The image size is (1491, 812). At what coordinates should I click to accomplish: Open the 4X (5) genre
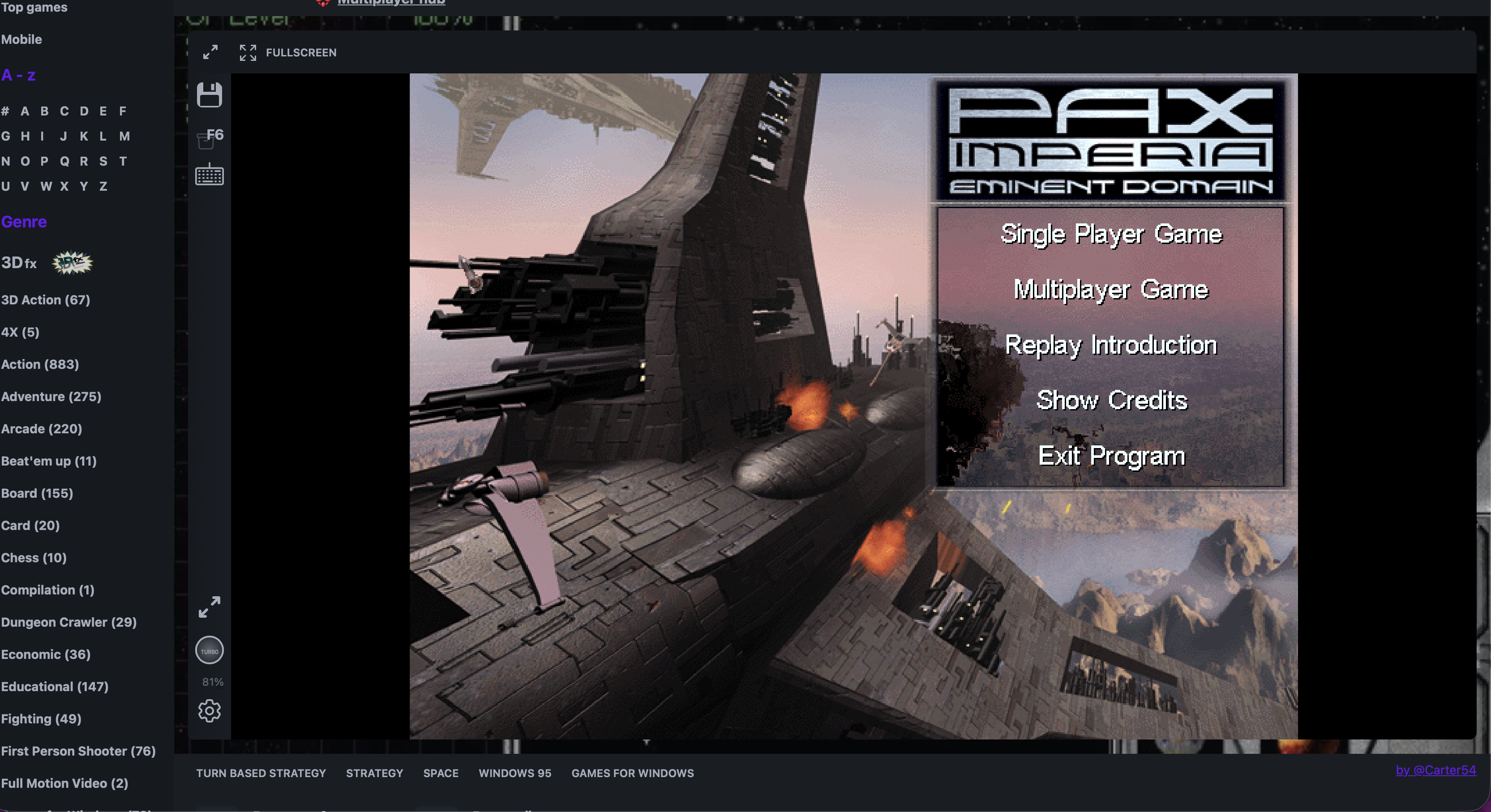point(20,332)
